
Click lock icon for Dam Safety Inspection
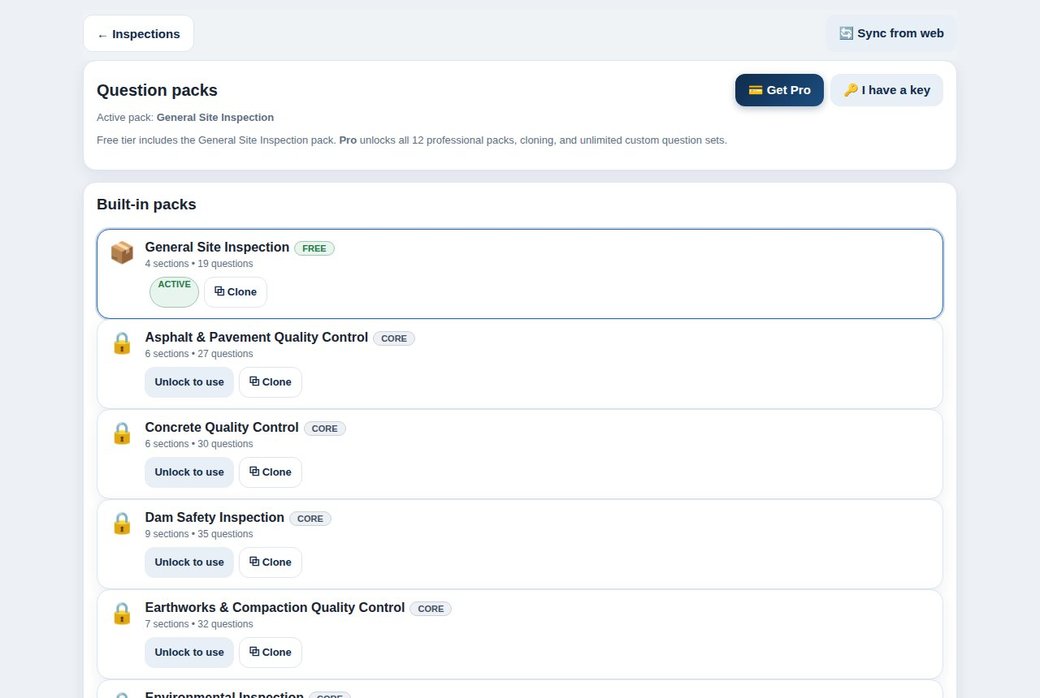pos(122,524)
